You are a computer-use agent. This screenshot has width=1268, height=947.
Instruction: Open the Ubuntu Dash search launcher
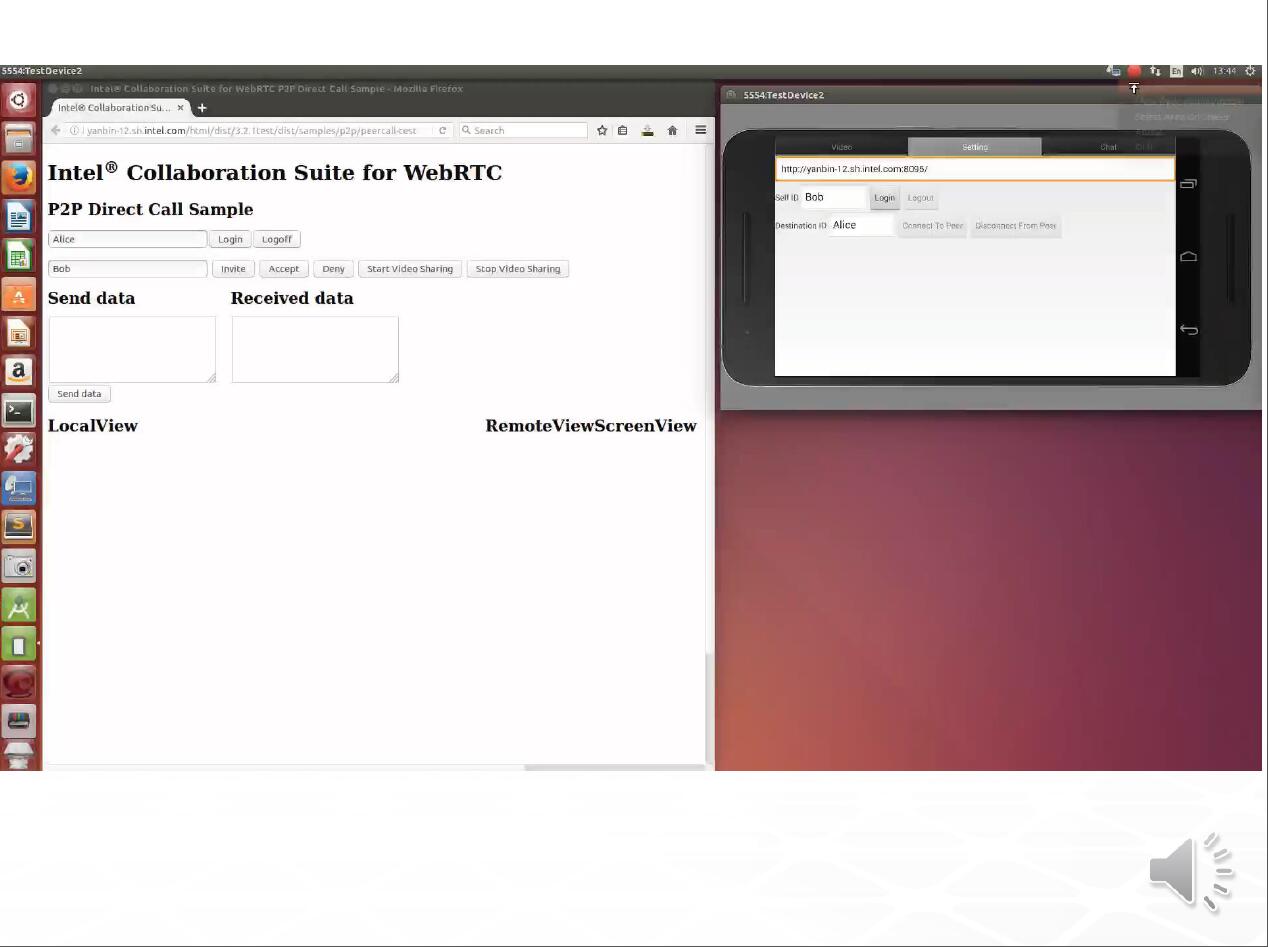point(19,99)
